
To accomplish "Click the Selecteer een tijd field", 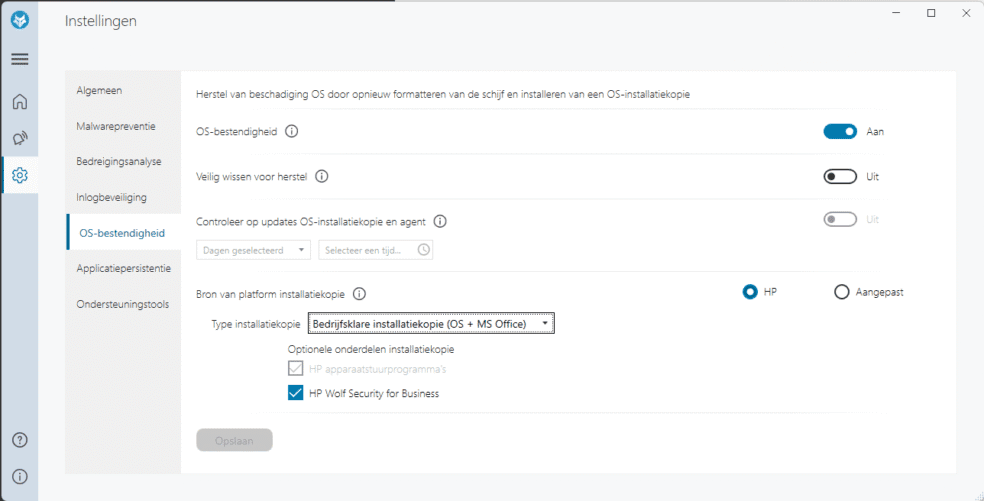I will coord(376,250).
